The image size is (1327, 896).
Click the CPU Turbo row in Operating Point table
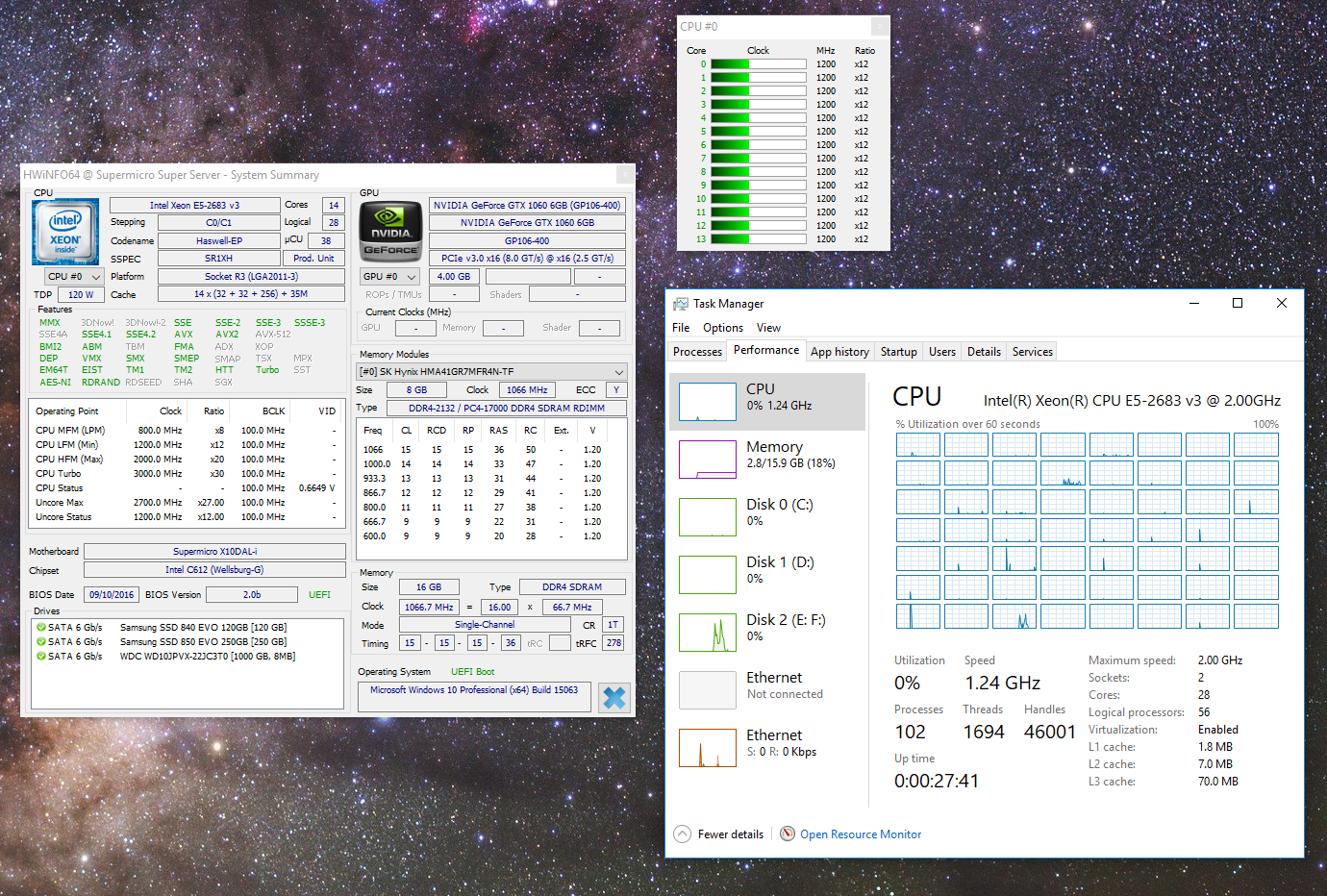pos(185,474)
